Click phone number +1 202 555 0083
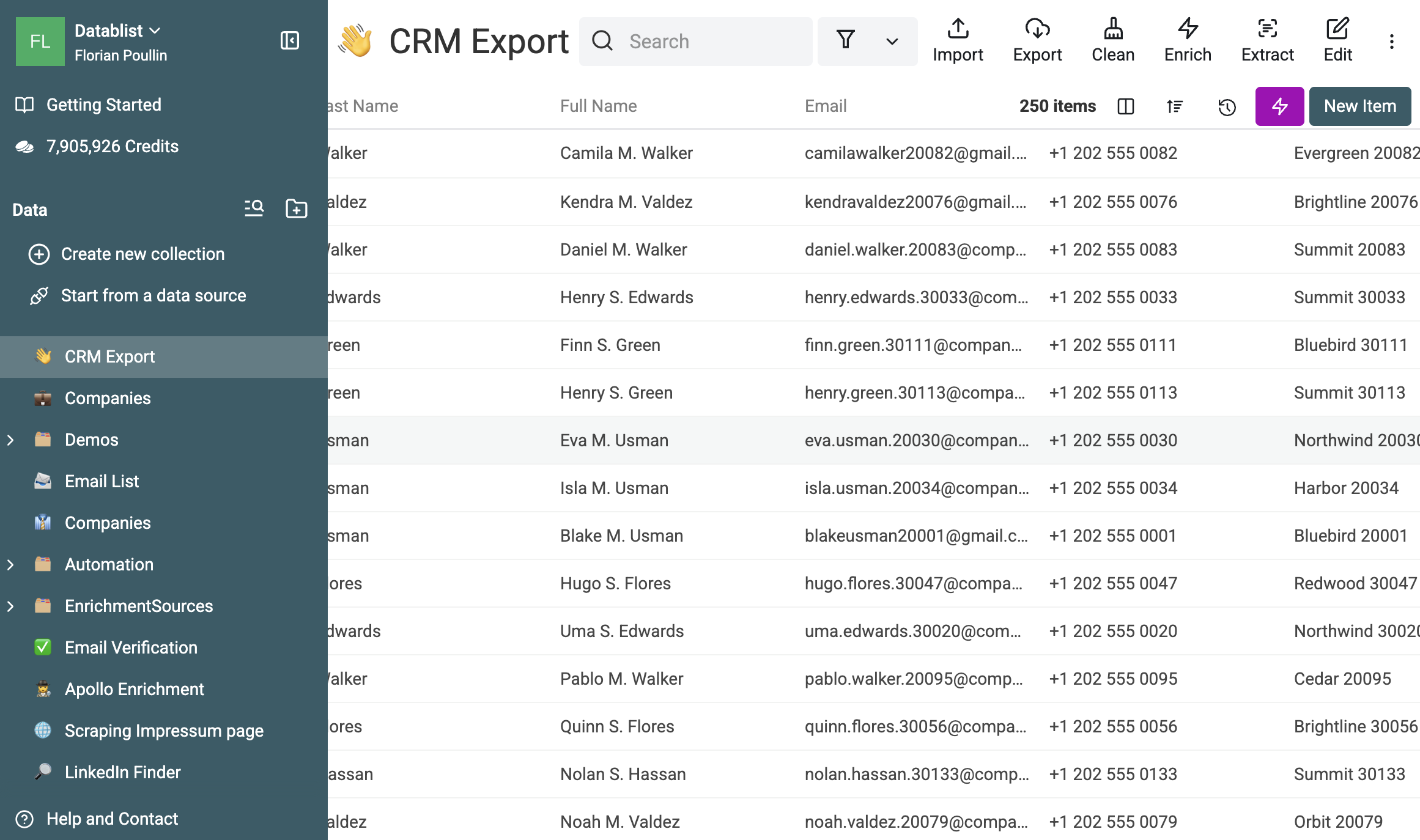Image resolution: width=1420 pixels, height=840 pixels. (x=1113, y=249)
